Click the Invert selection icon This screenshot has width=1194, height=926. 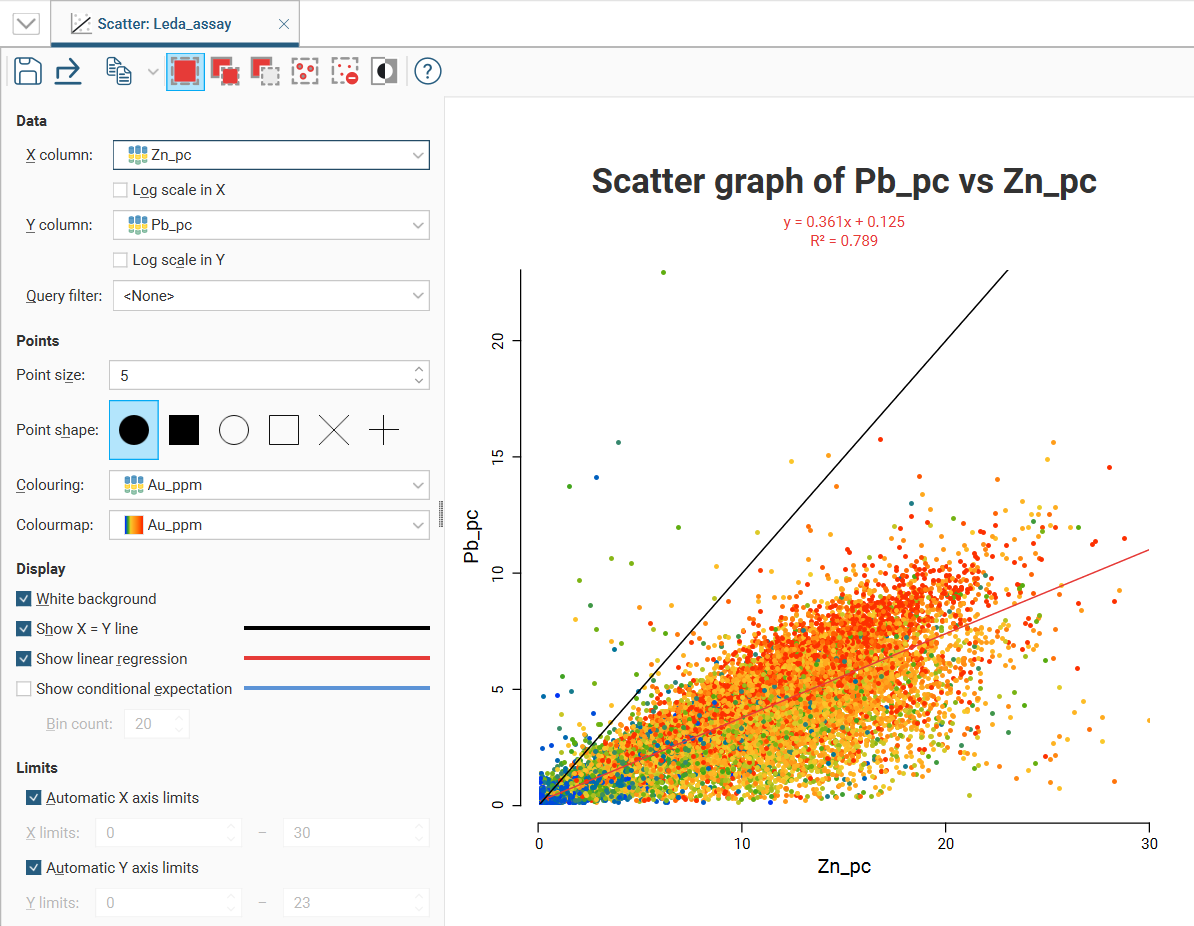pyautogui.click(x=384, y=71)
